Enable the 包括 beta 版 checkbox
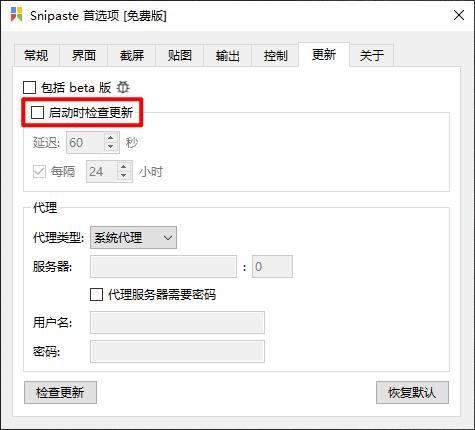Screen dimensions: 475x430 [x=29, y=88]
